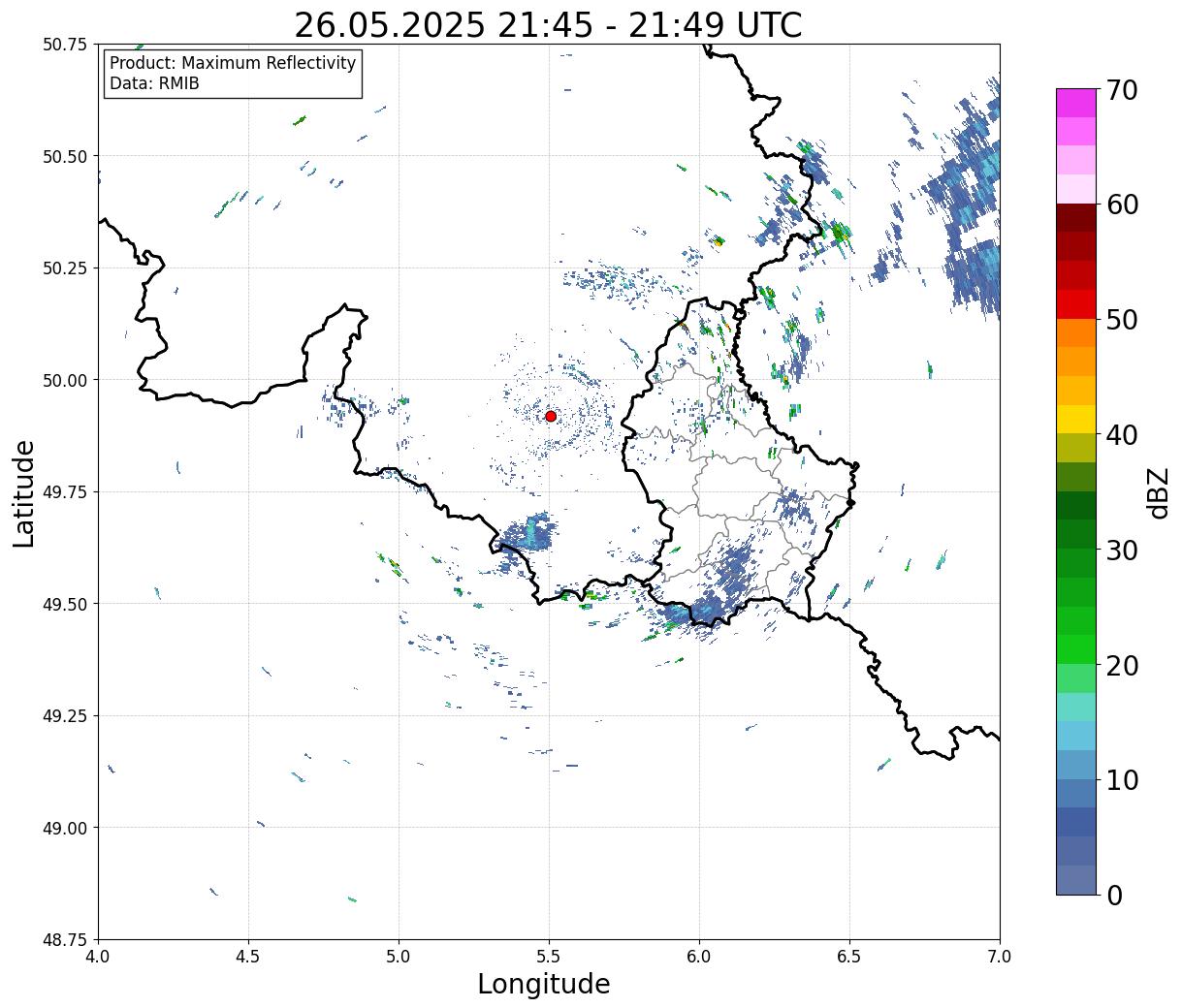
Task: Click the latitude tick label 49.25
Action: click(64, 716)
